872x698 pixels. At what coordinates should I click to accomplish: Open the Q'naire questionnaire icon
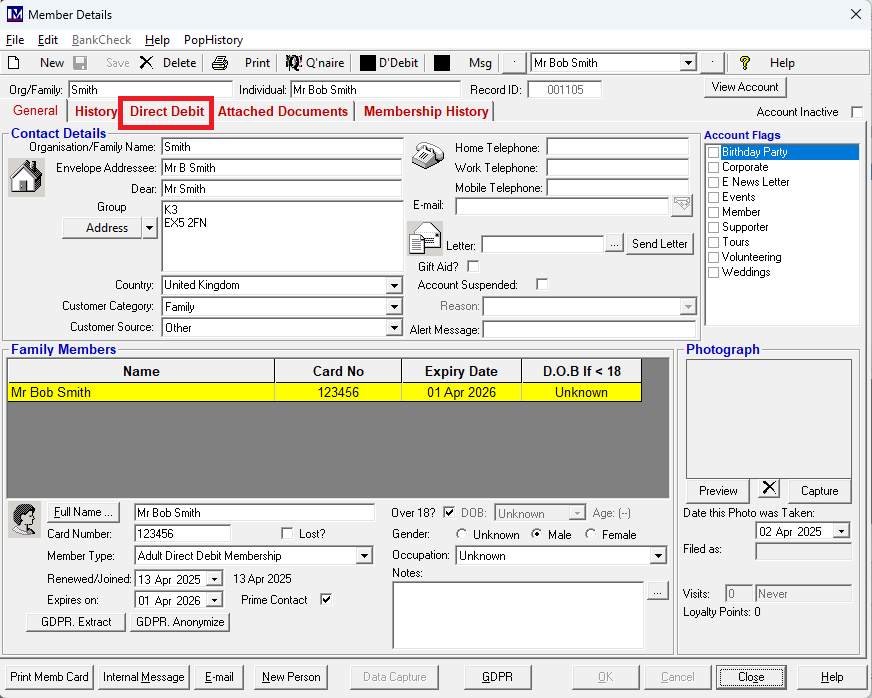point(294,63)
